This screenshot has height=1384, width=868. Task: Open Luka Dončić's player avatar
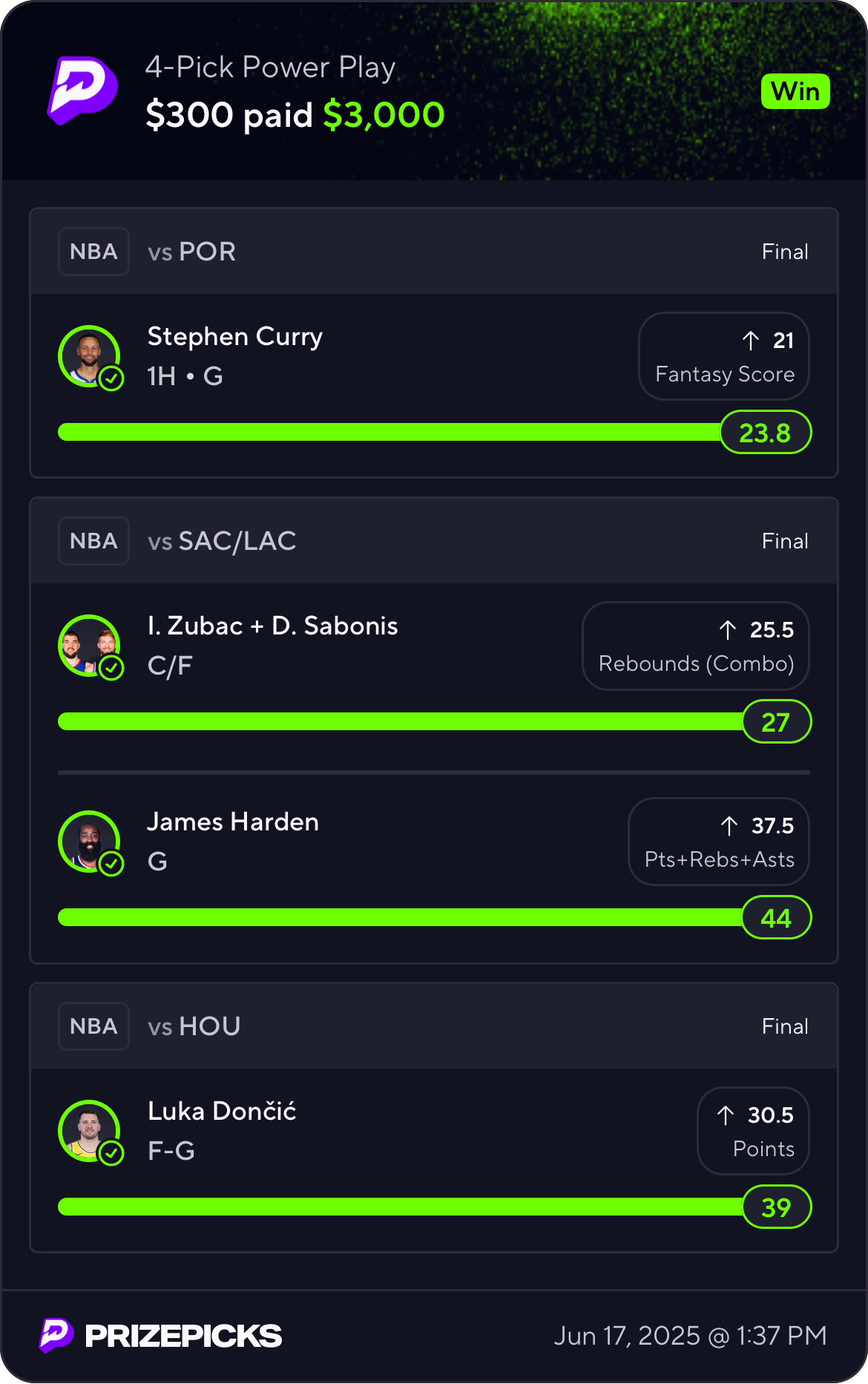89,1131
